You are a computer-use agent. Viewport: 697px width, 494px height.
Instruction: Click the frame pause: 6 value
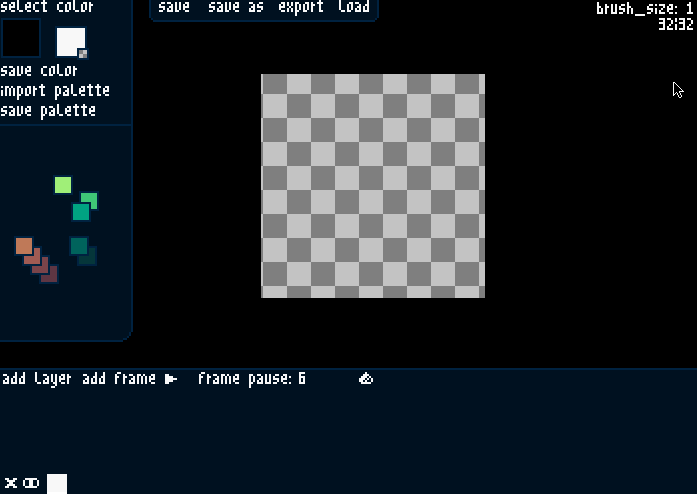tap(252, 379)
